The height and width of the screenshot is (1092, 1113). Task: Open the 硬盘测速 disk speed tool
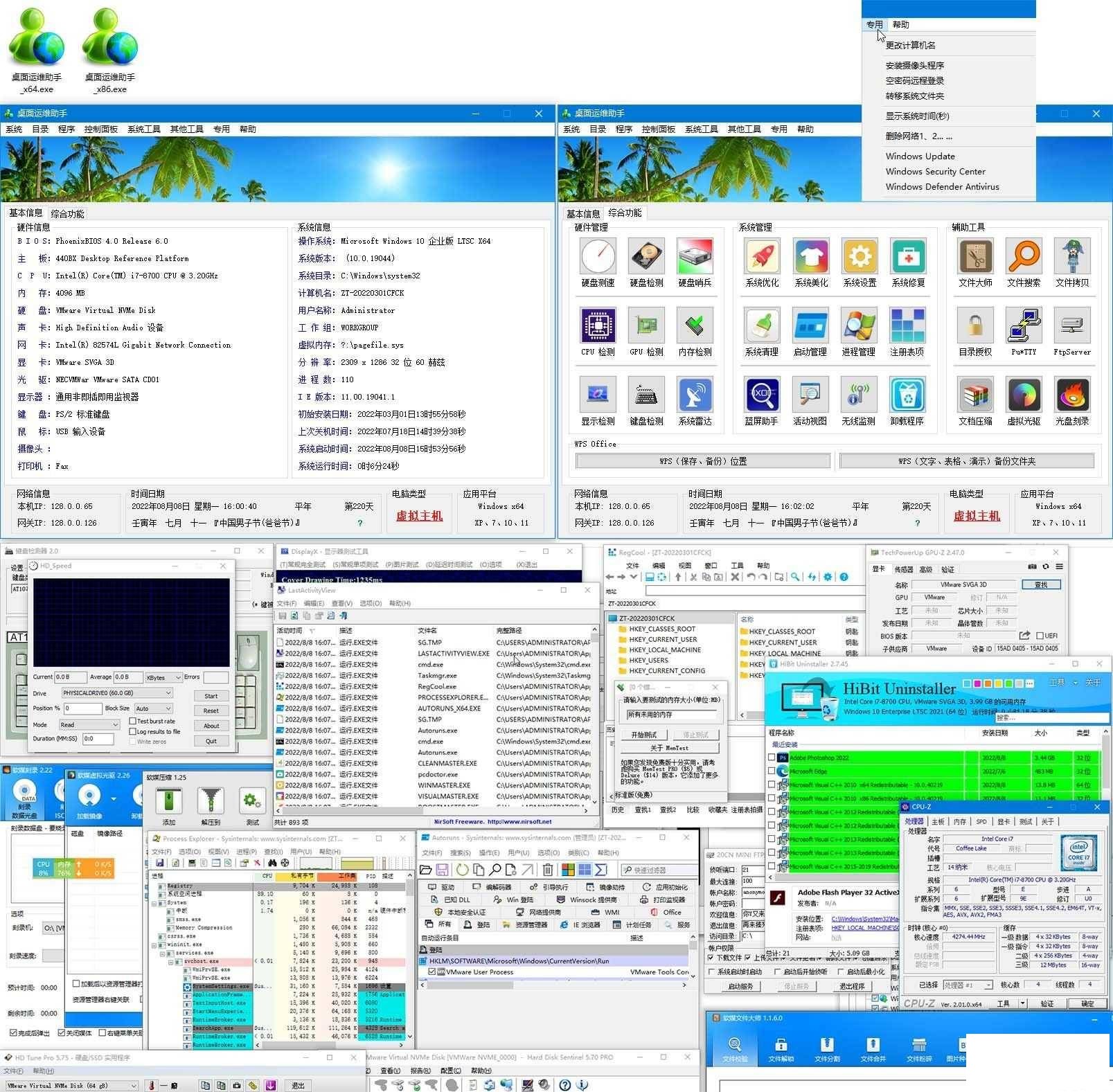click(x=598, y=256)
